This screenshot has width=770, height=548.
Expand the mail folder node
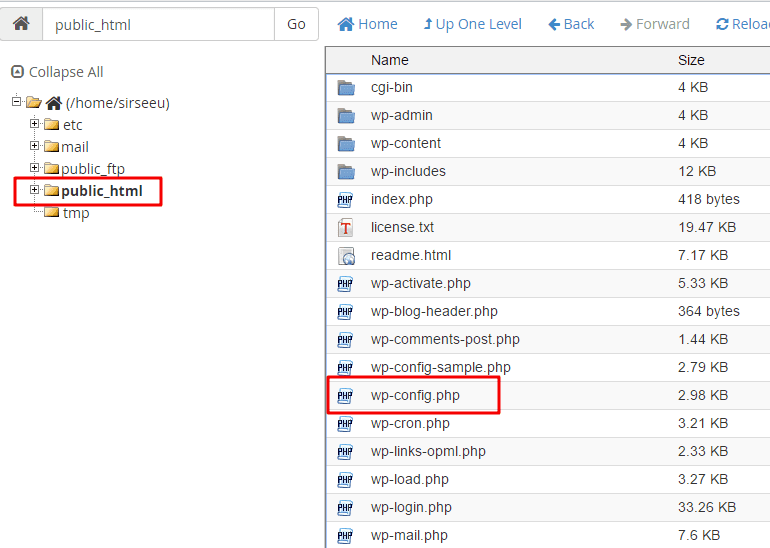34,146
